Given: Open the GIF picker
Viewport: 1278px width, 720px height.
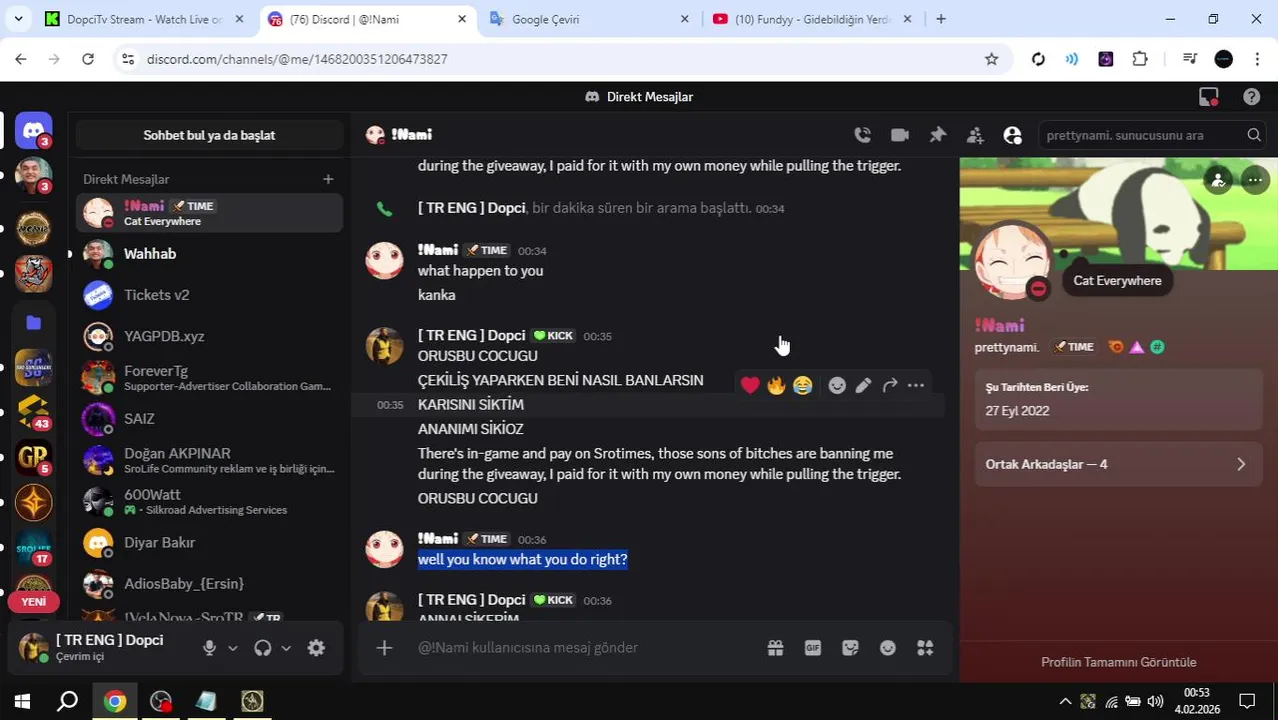Looking at the screenshot, I should (x=813, y=648).
